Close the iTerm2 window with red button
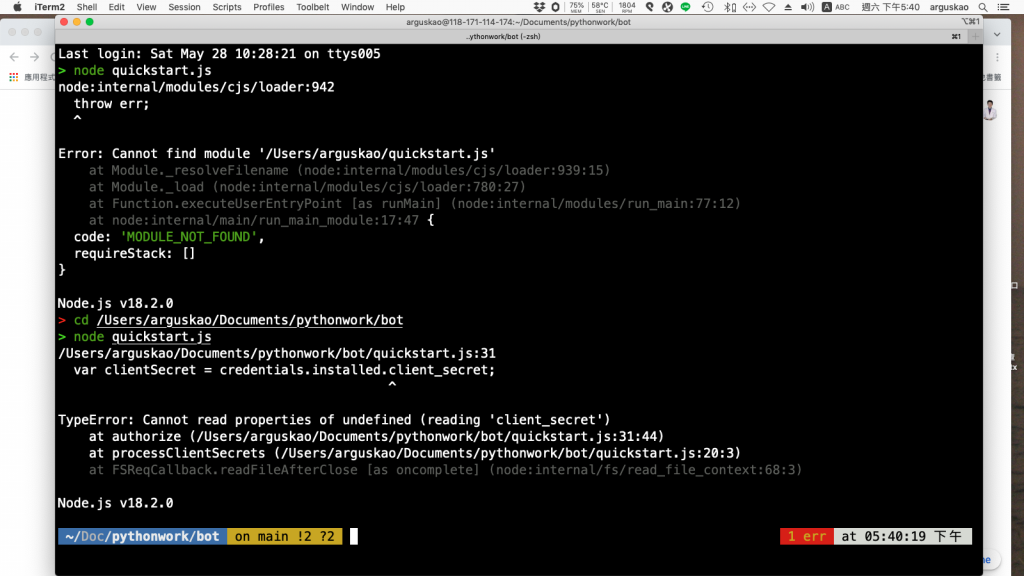The image size is (1024, 576). coord(64,22)
